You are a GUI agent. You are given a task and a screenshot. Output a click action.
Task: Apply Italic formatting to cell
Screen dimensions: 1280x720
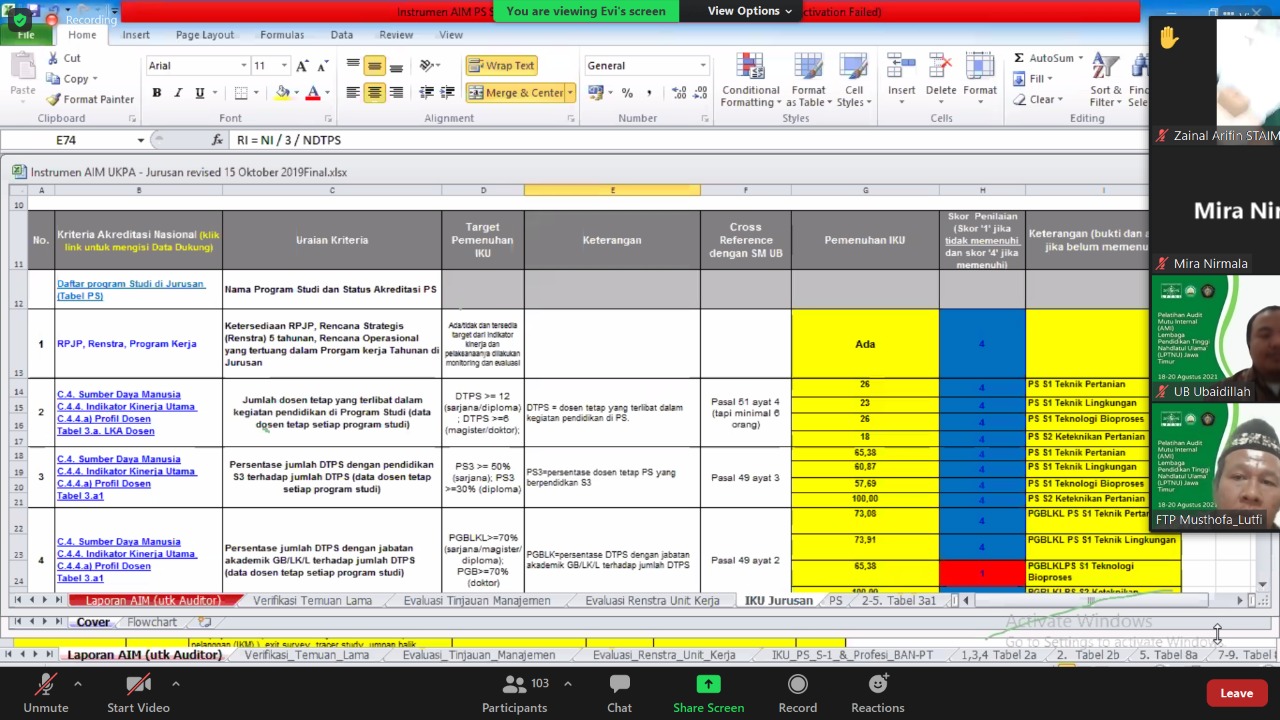point(178,93)
